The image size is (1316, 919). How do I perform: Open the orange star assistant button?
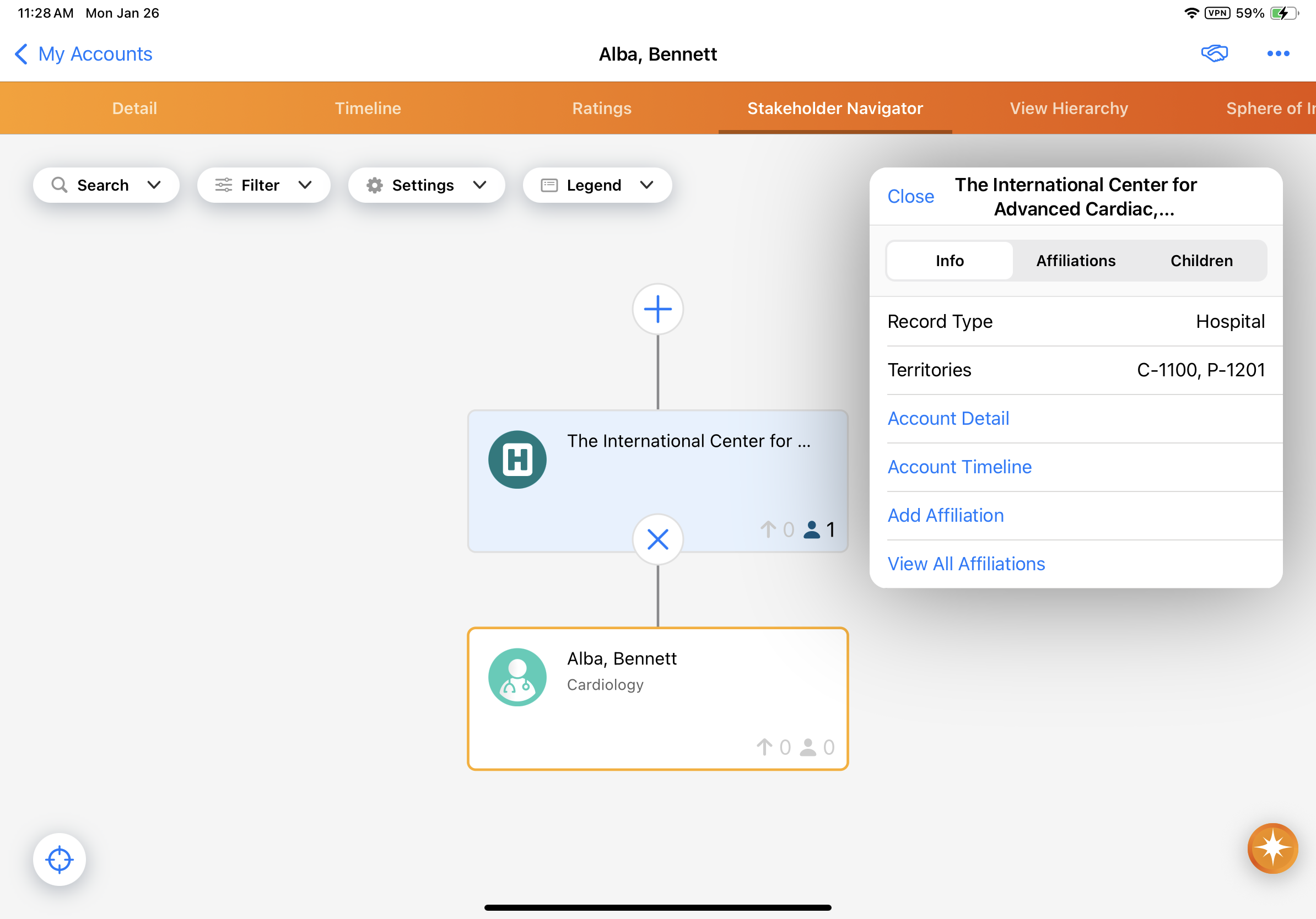click(1272, 848)
